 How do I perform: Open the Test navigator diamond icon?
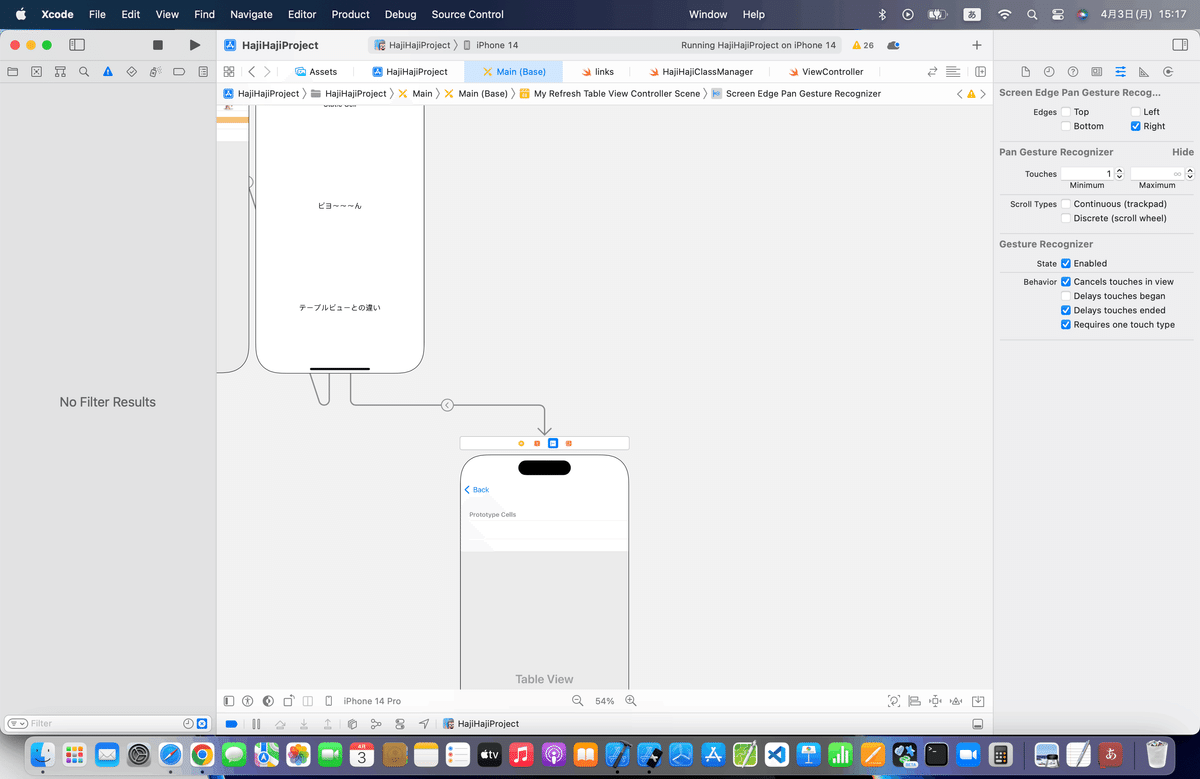tap(131, 72)
